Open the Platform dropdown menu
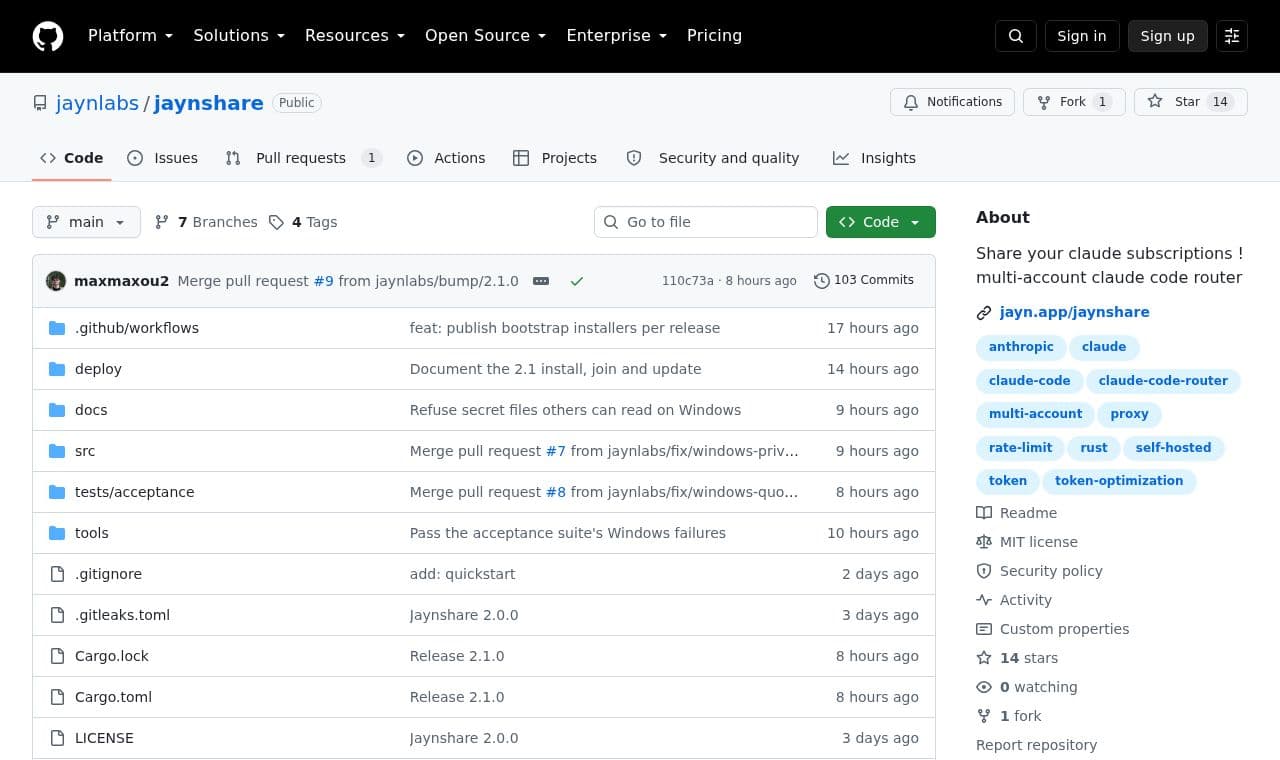The height and width of the screenshot is (760, 1280). coord(130,36)
